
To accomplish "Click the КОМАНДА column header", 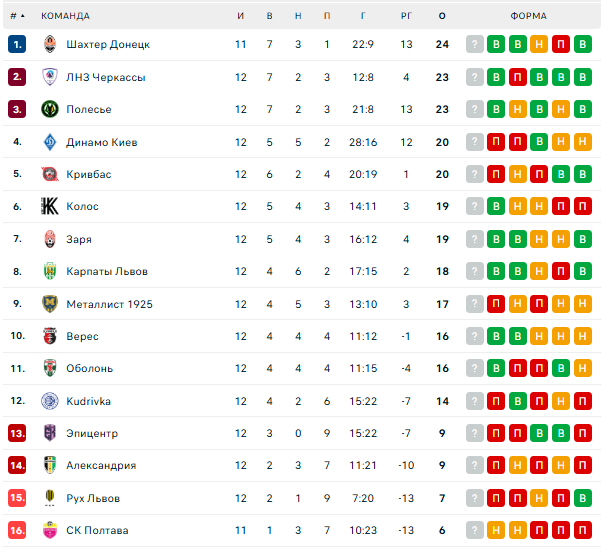I will (65, 16).
